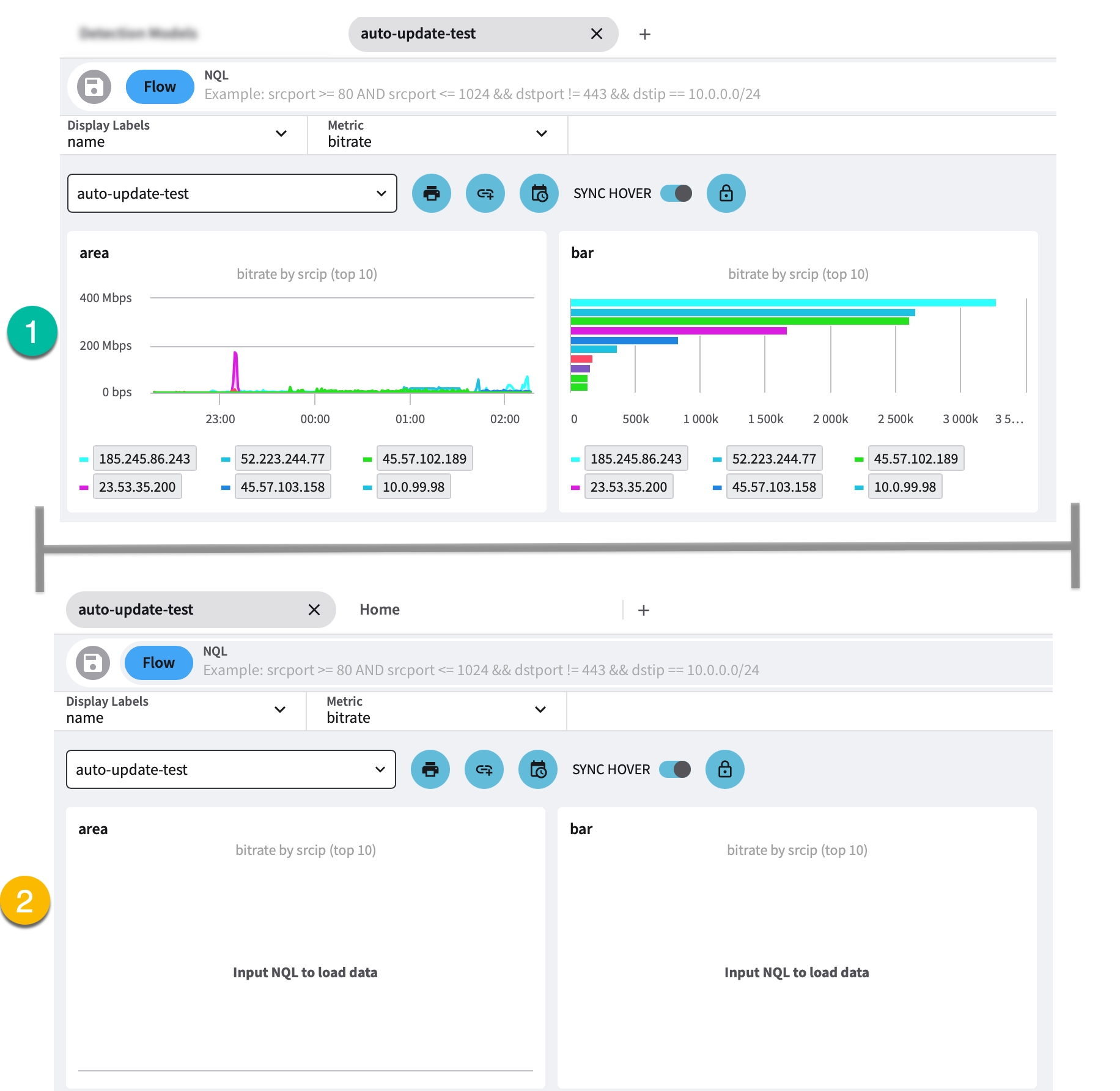Screen dimensions: 1120x1091
Task: Click the print icon in the upper dashboard toolbar
Action: [x=431, y=193]
